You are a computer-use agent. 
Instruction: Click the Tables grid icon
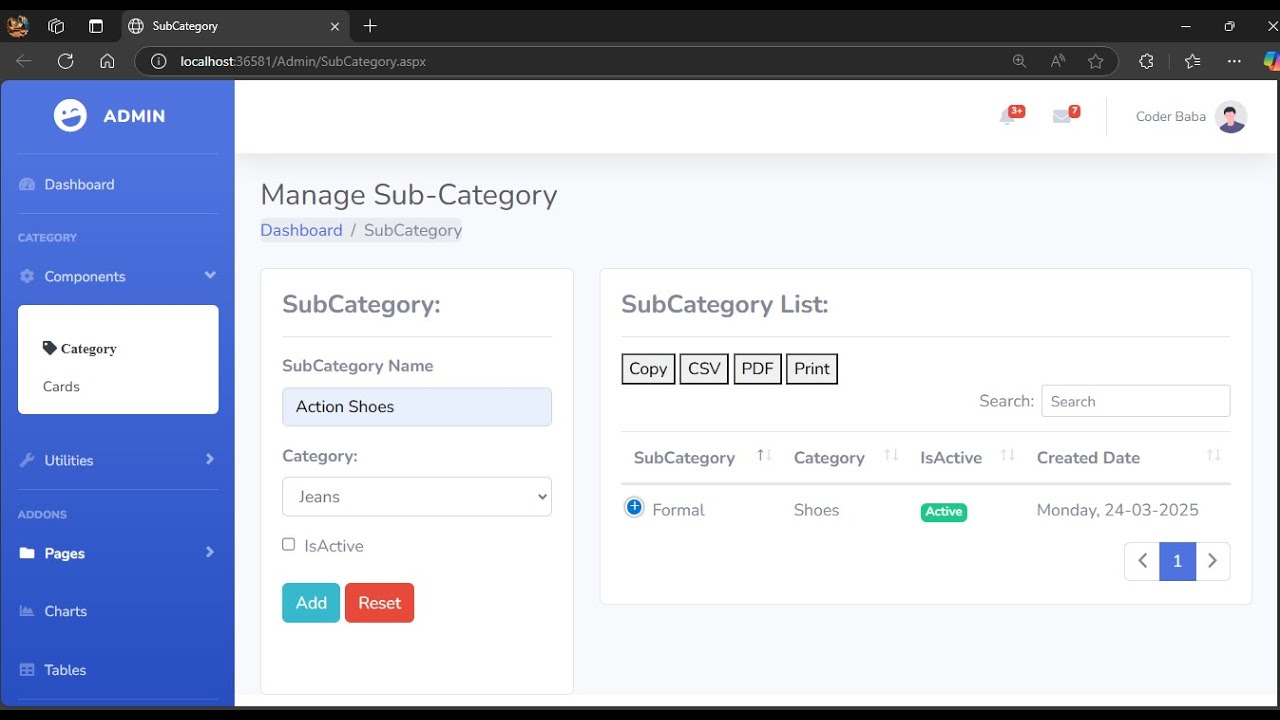[x=27, y=670]
